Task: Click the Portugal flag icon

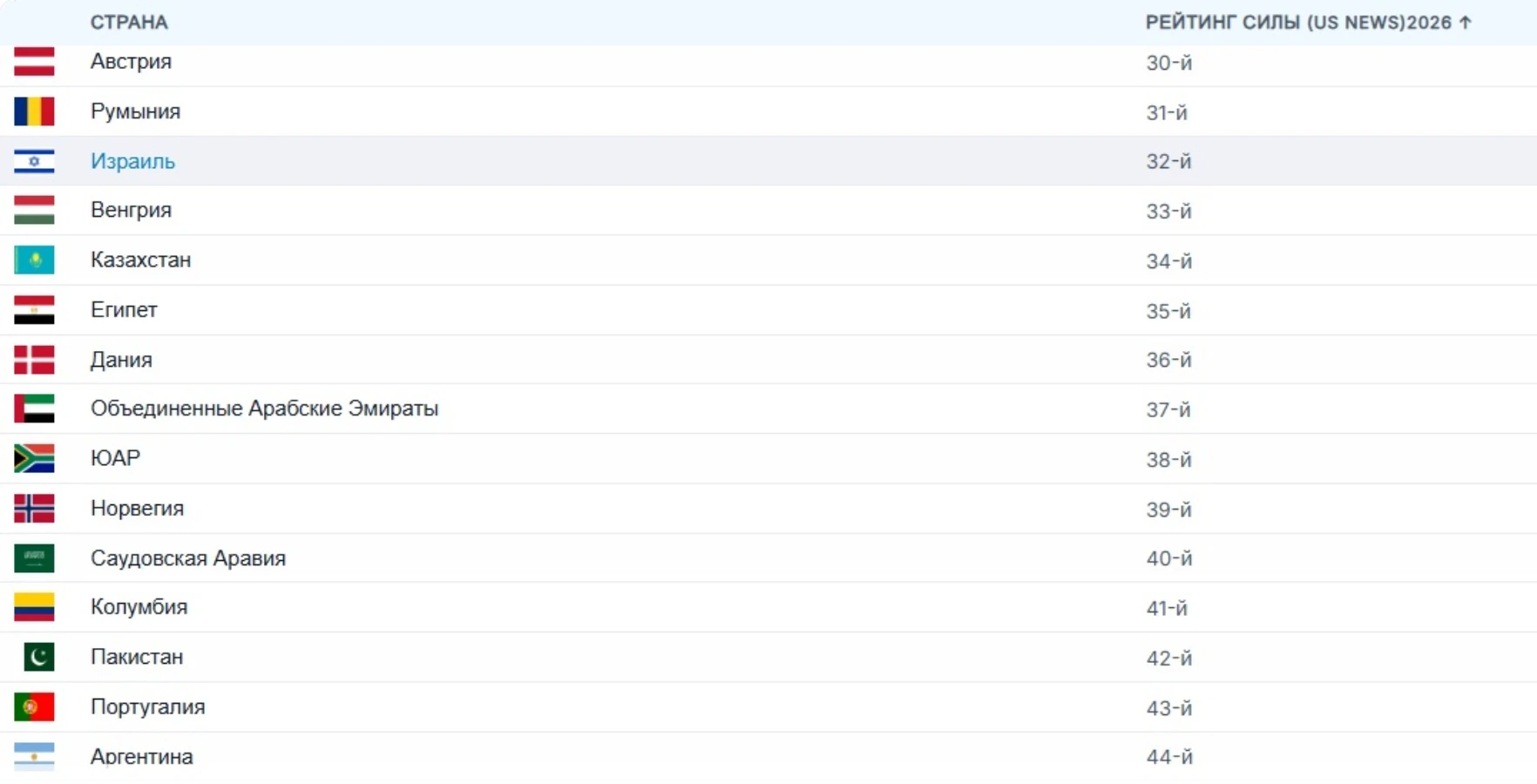Action: tap(34, 706)
